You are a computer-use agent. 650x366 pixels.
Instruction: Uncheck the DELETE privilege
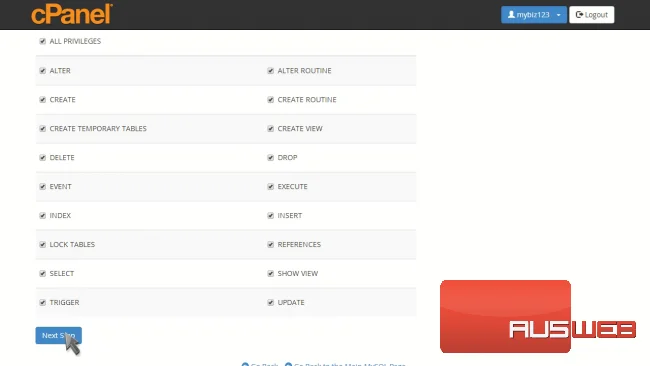[x=43, y=158]
